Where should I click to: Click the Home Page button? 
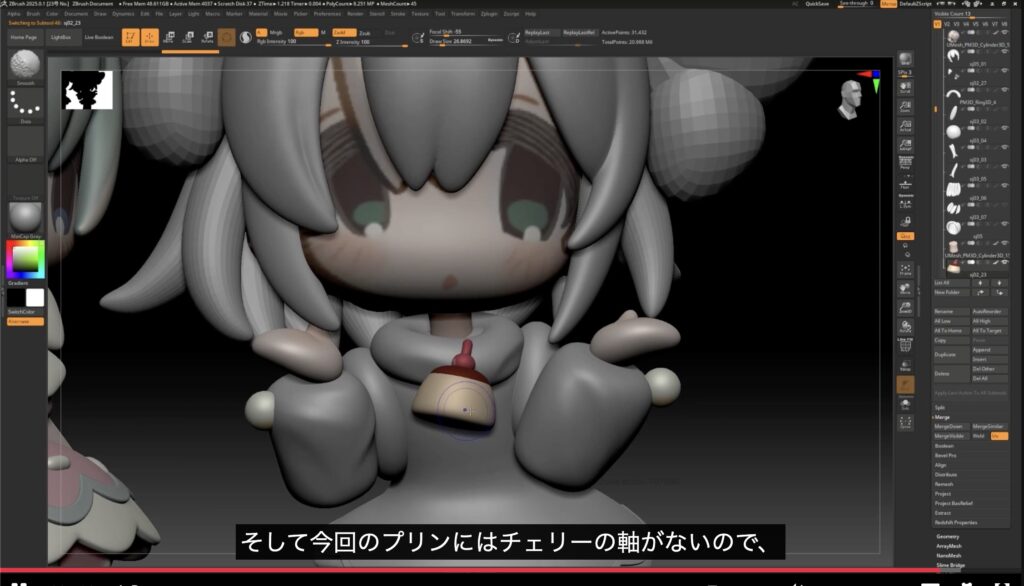click(24, 37)
